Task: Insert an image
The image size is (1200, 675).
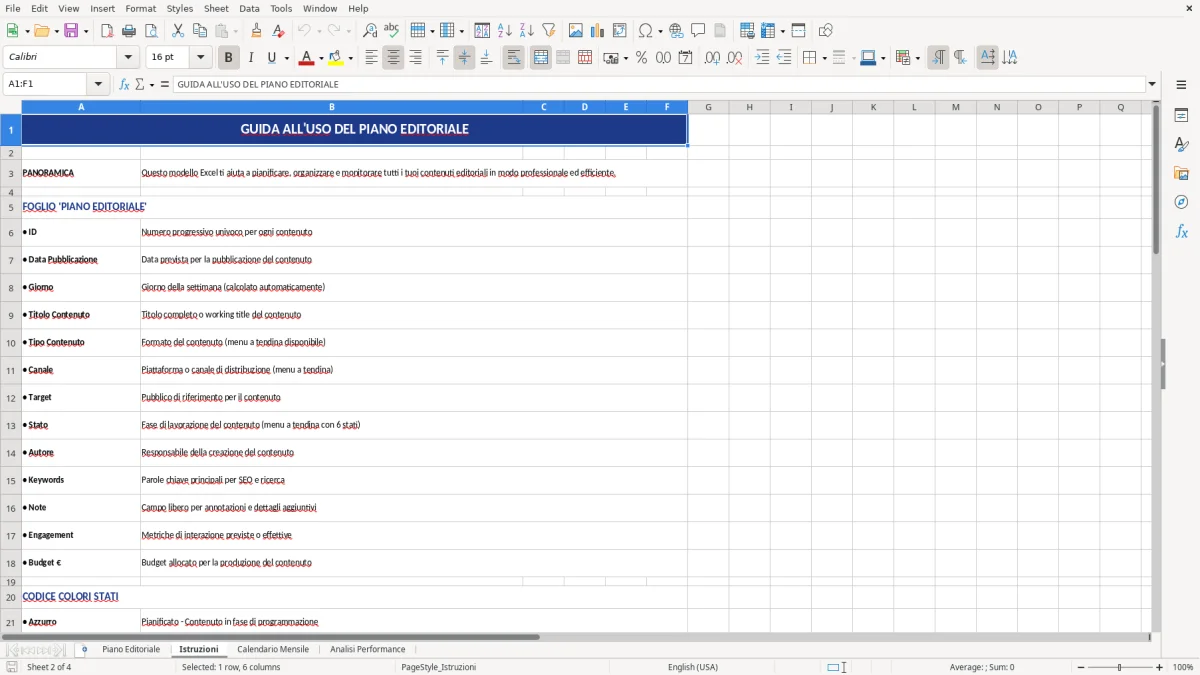Action: tap(576, 30)
